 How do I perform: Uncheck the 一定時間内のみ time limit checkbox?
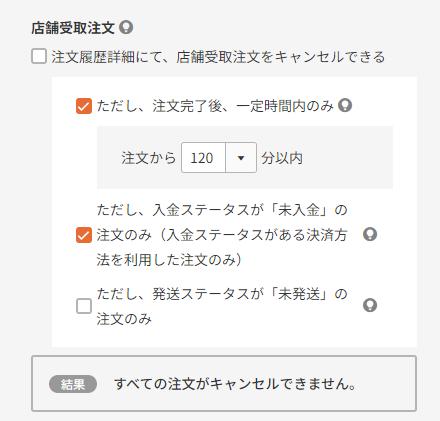(84, 106)
